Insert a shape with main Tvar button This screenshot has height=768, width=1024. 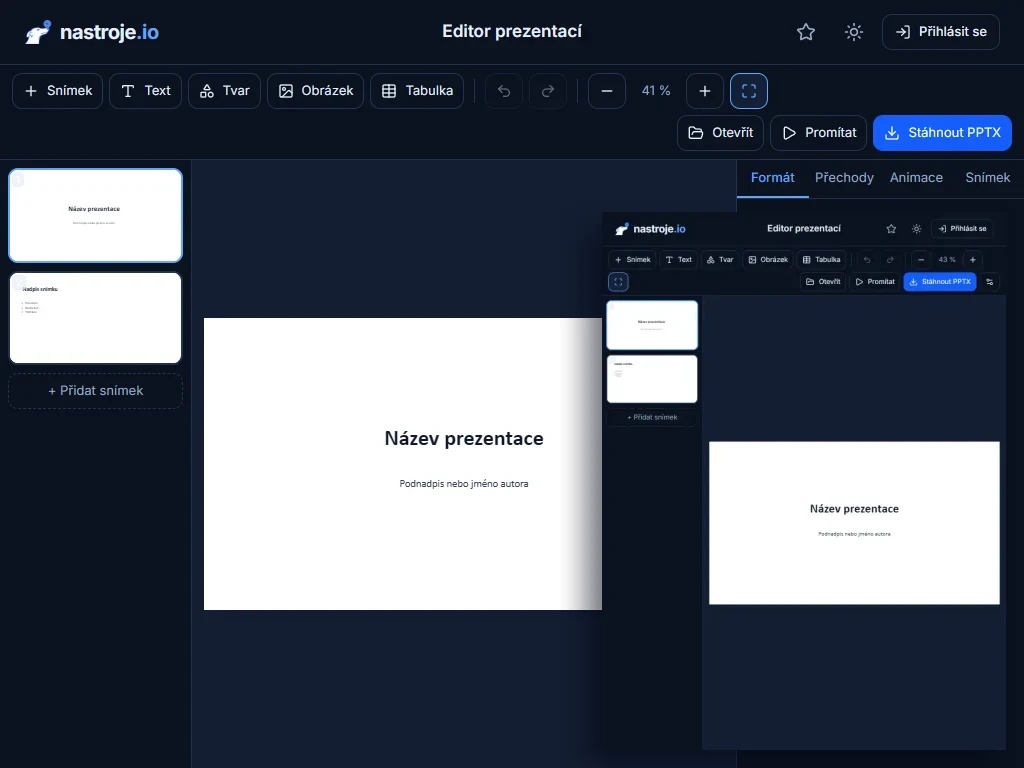(x=225, y=91)
